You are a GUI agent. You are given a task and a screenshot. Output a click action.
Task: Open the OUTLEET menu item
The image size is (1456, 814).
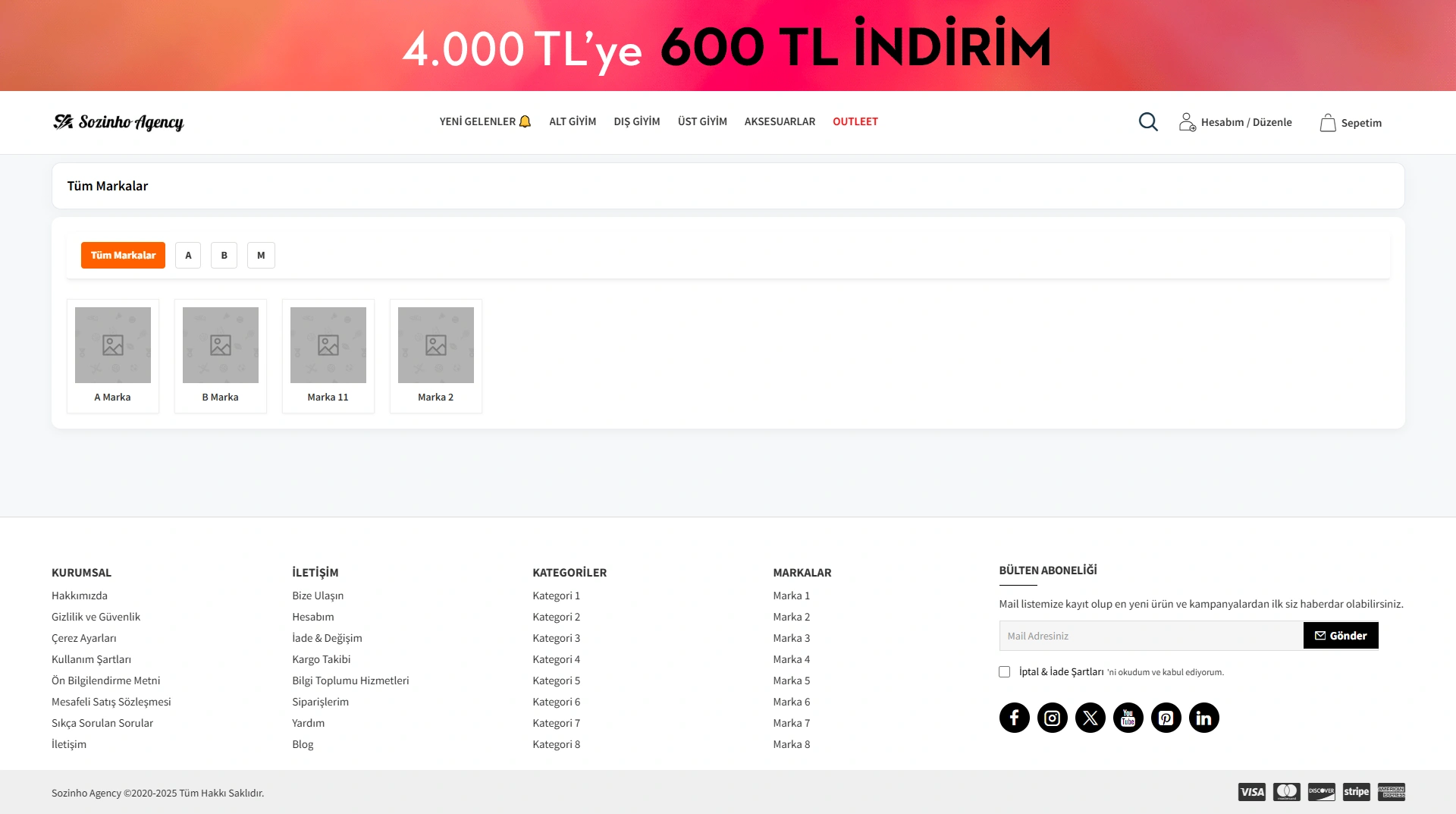click(855, 121)
